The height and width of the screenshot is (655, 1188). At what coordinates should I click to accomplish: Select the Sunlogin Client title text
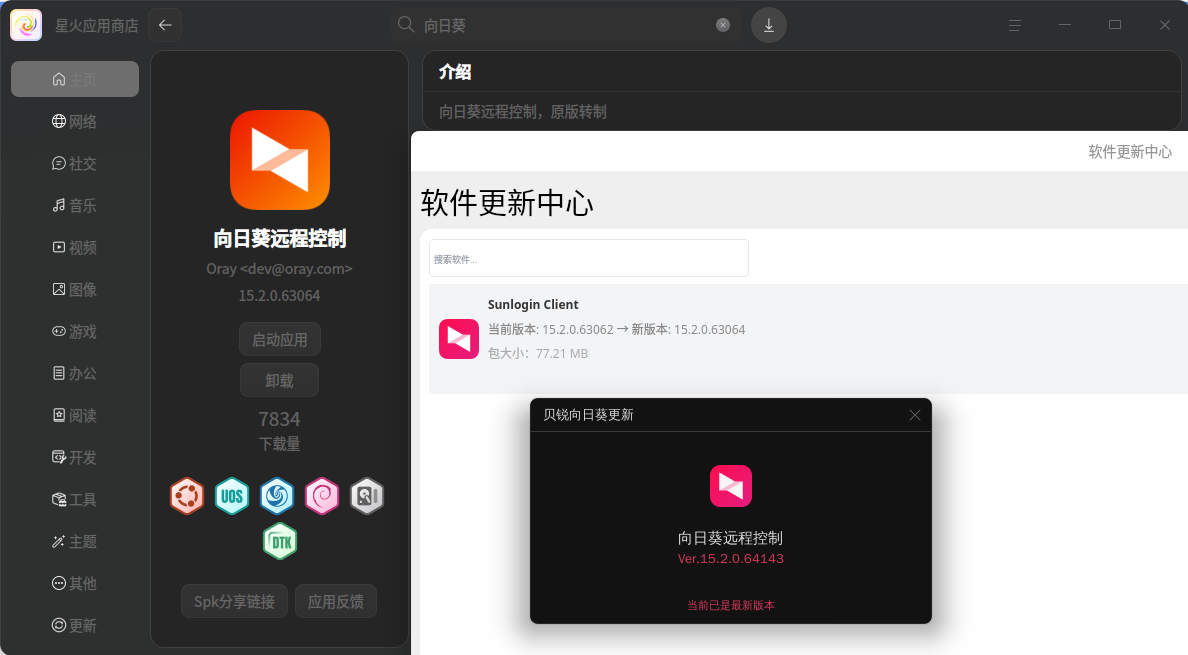(533, 304)
